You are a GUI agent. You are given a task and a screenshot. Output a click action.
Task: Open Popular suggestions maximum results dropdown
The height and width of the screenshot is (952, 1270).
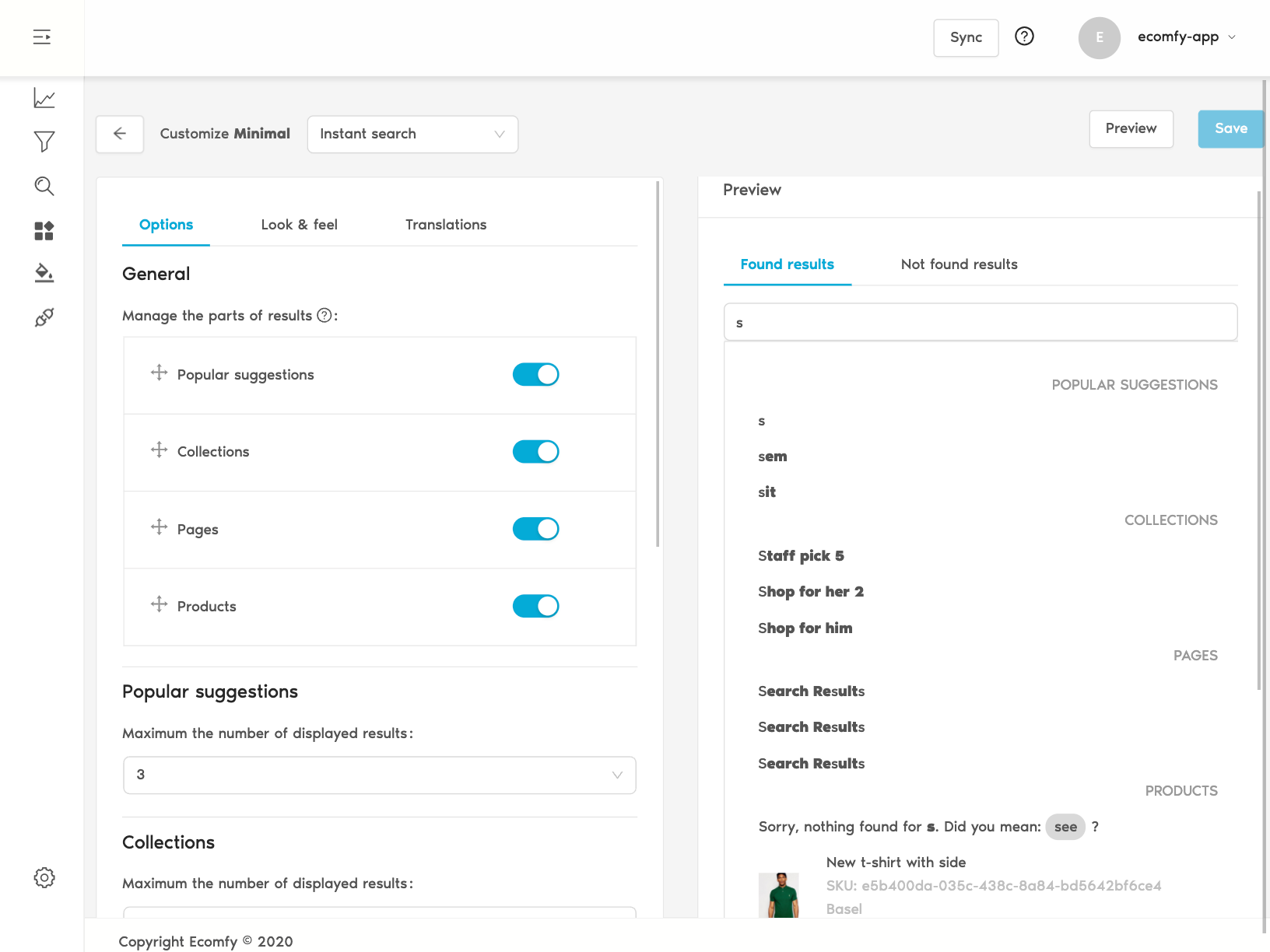click(x=380, y=775)
